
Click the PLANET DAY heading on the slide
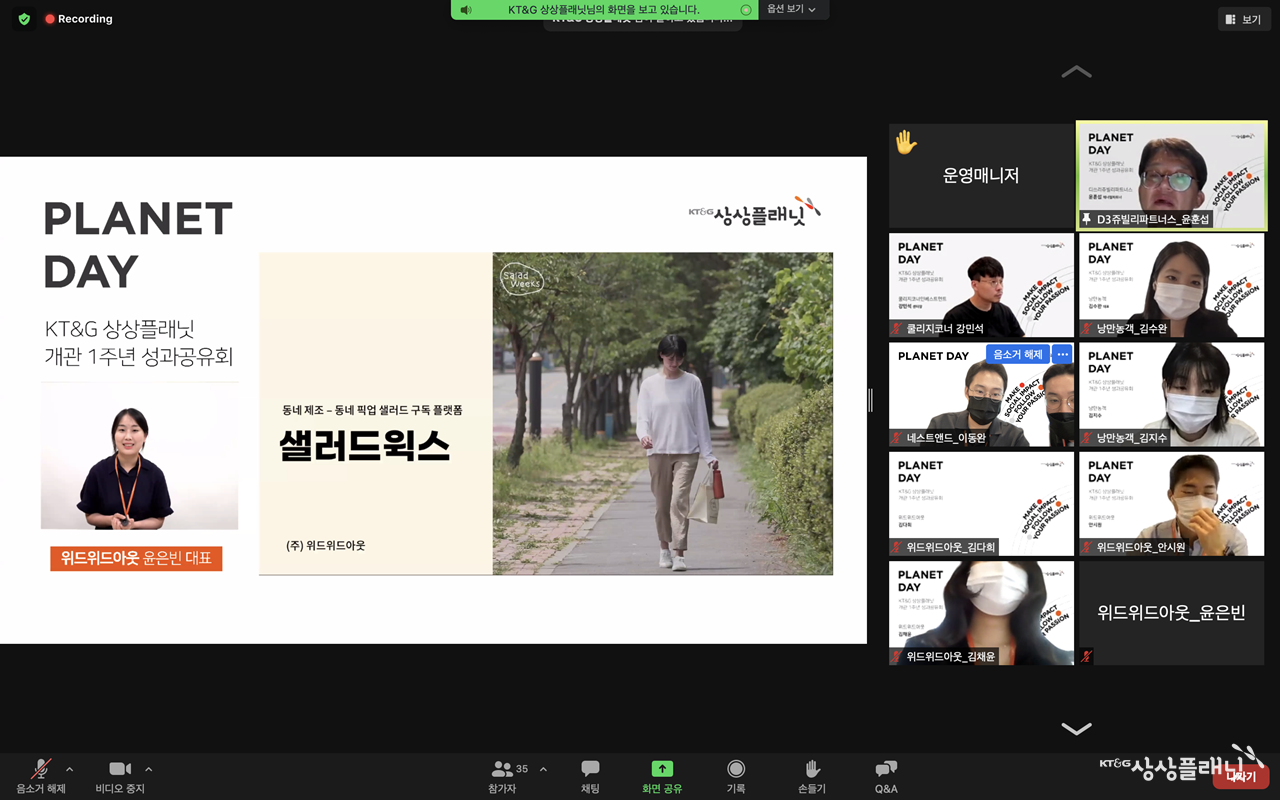[138, 245]
